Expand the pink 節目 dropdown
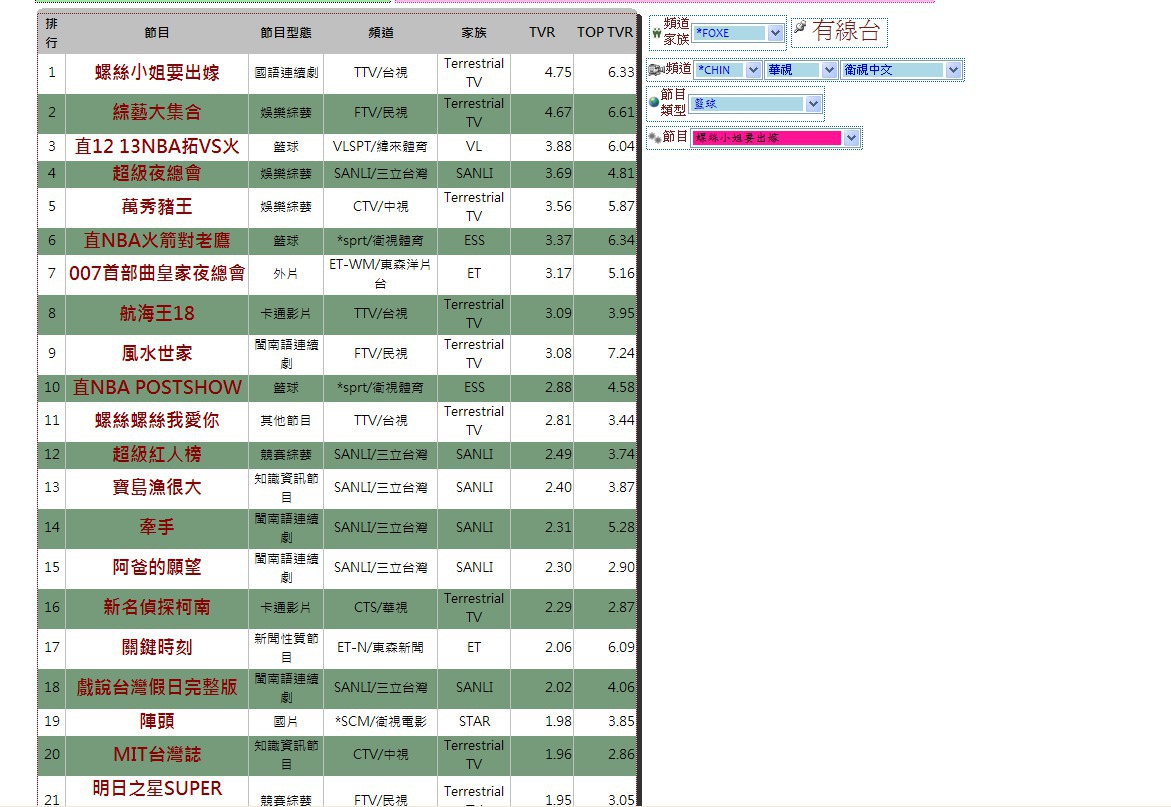1171x807 pixels. point(775,138)
